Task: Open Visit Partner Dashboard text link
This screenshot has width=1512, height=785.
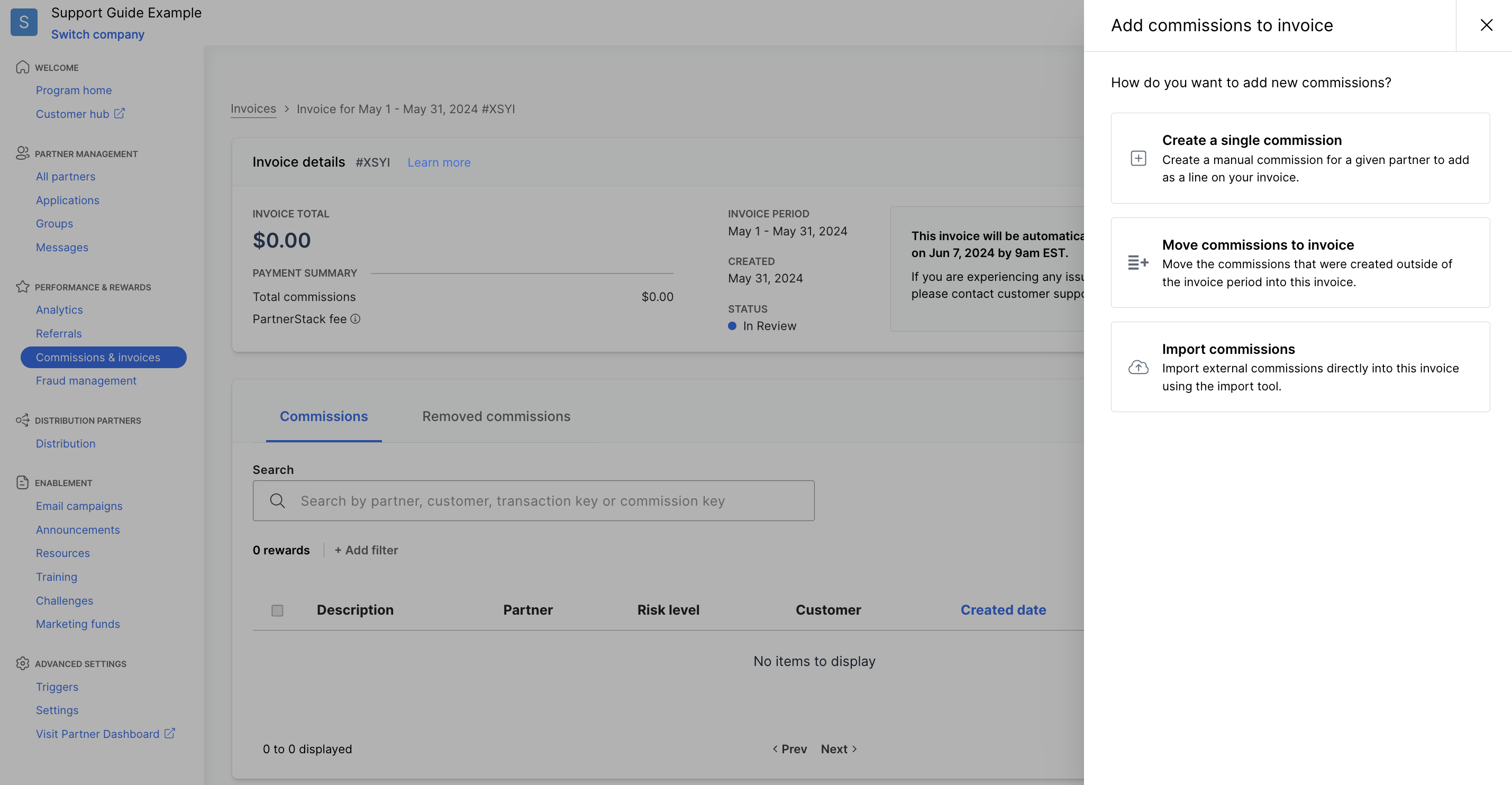Action: 97,734
